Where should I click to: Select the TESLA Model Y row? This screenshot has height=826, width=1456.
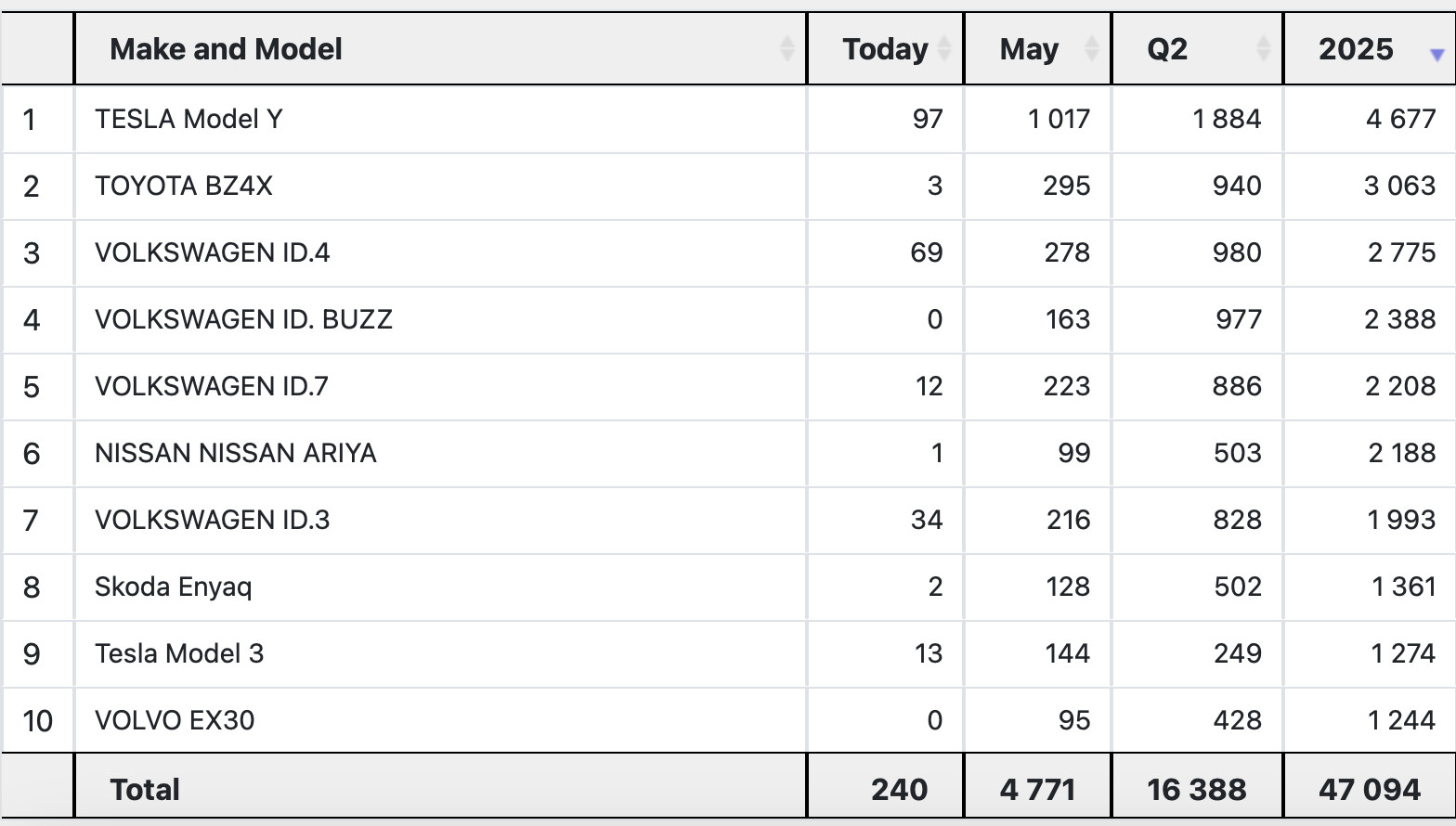click(x=728, y=119)
